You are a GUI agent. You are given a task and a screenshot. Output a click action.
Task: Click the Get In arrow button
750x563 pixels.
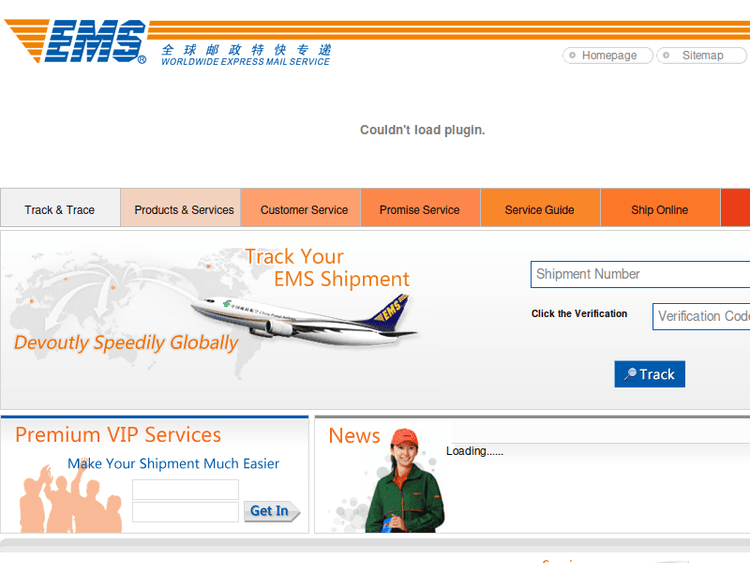(272, 511)
